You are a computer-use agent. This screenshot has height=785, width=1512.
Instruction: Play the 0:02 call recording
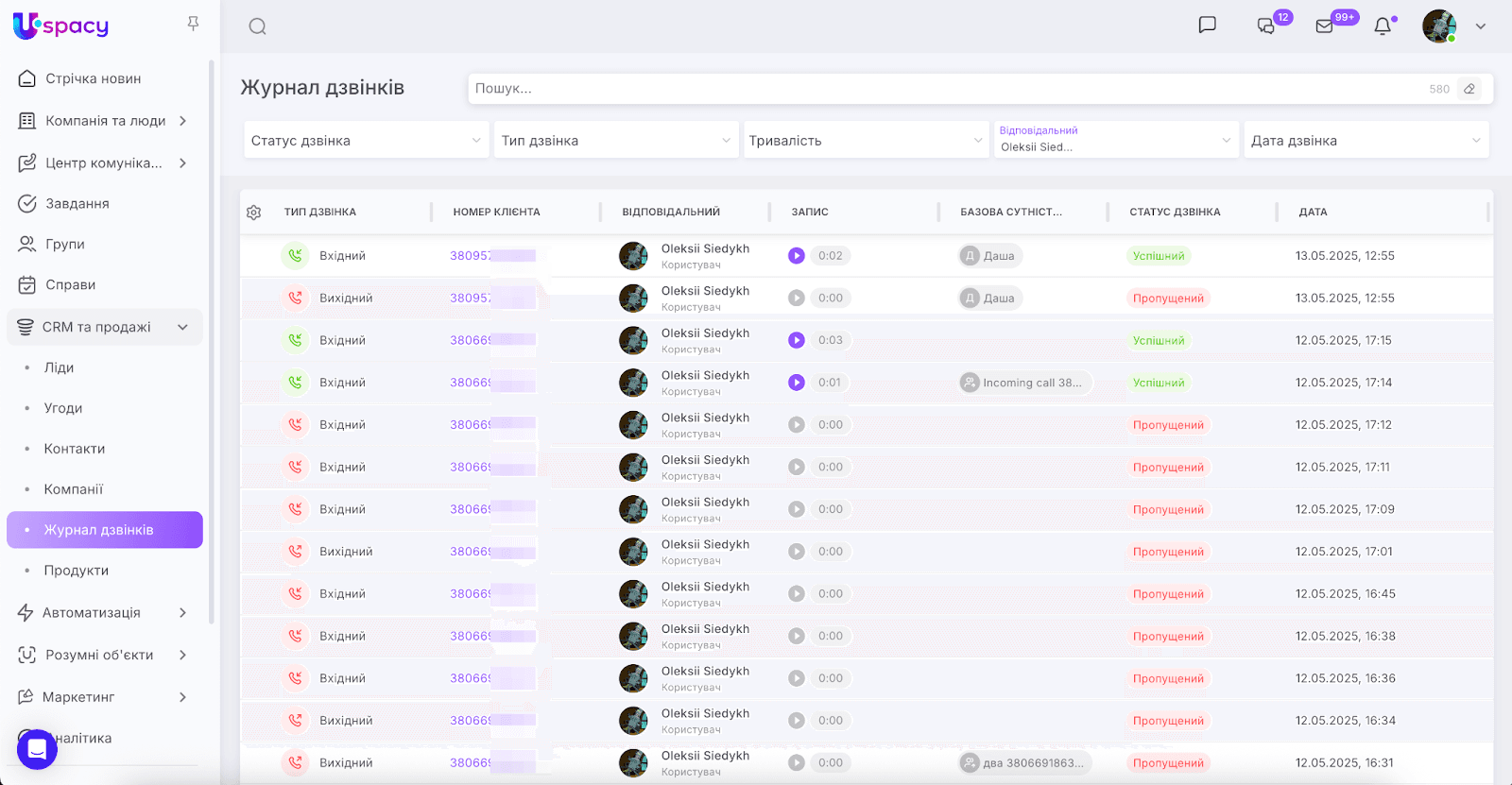click(797, 256)
